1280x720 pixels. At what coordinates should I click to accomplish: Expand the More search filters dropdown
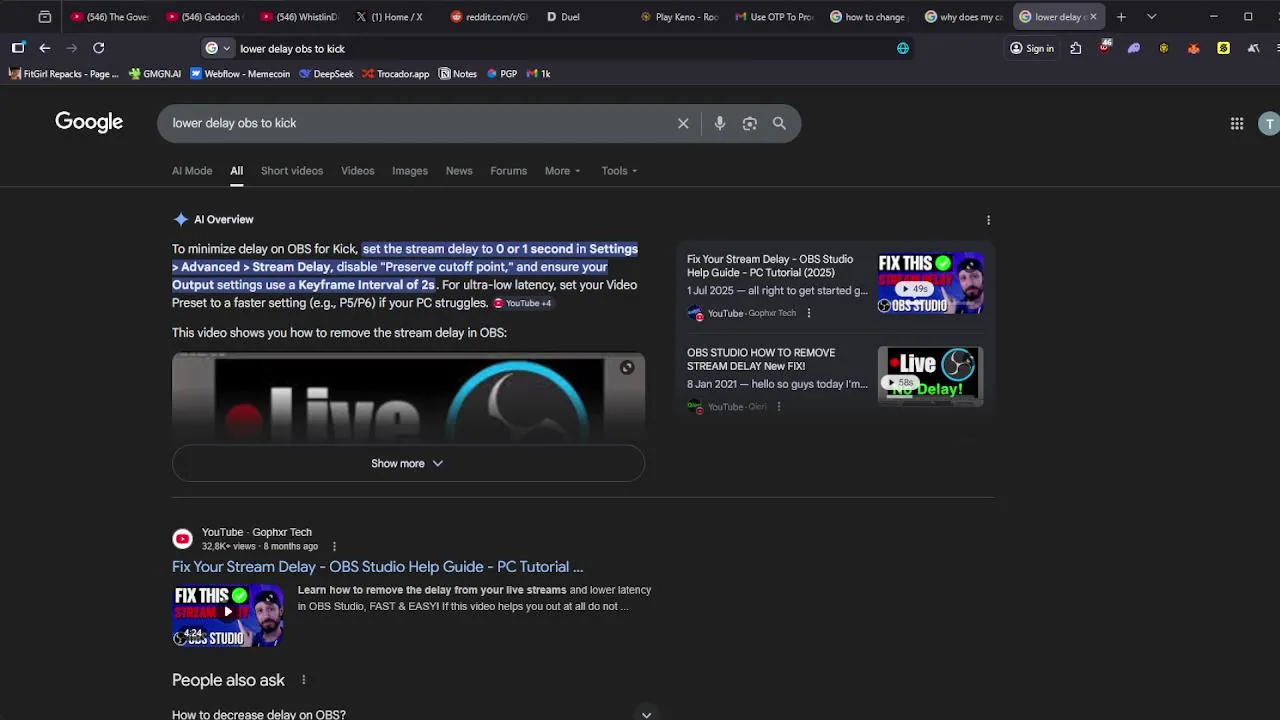[x=562, y=171]
